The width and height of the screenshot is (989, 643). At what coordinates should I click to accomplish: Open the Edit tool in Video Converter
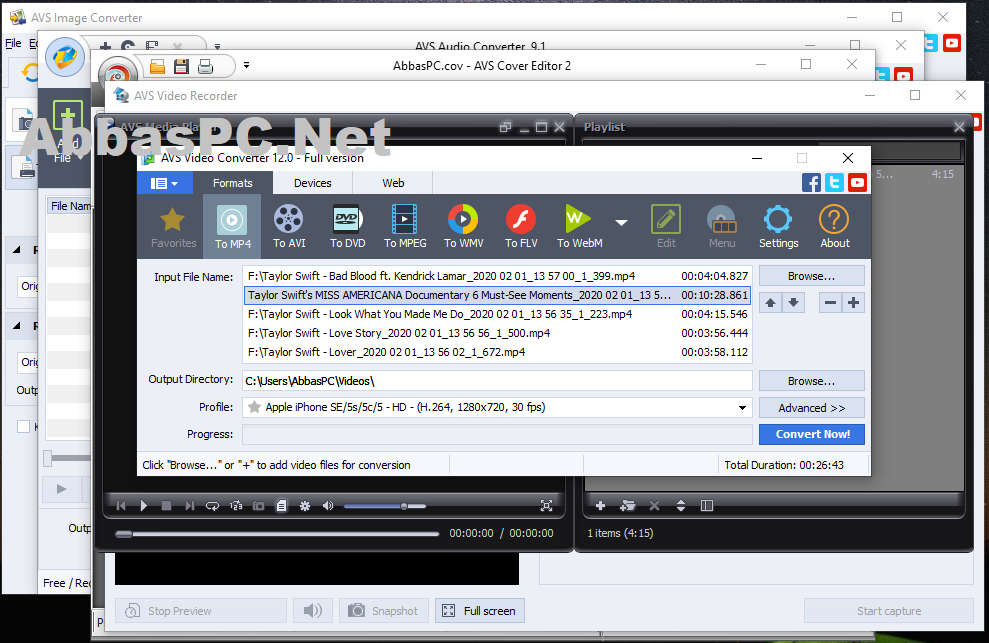[666, 227]
